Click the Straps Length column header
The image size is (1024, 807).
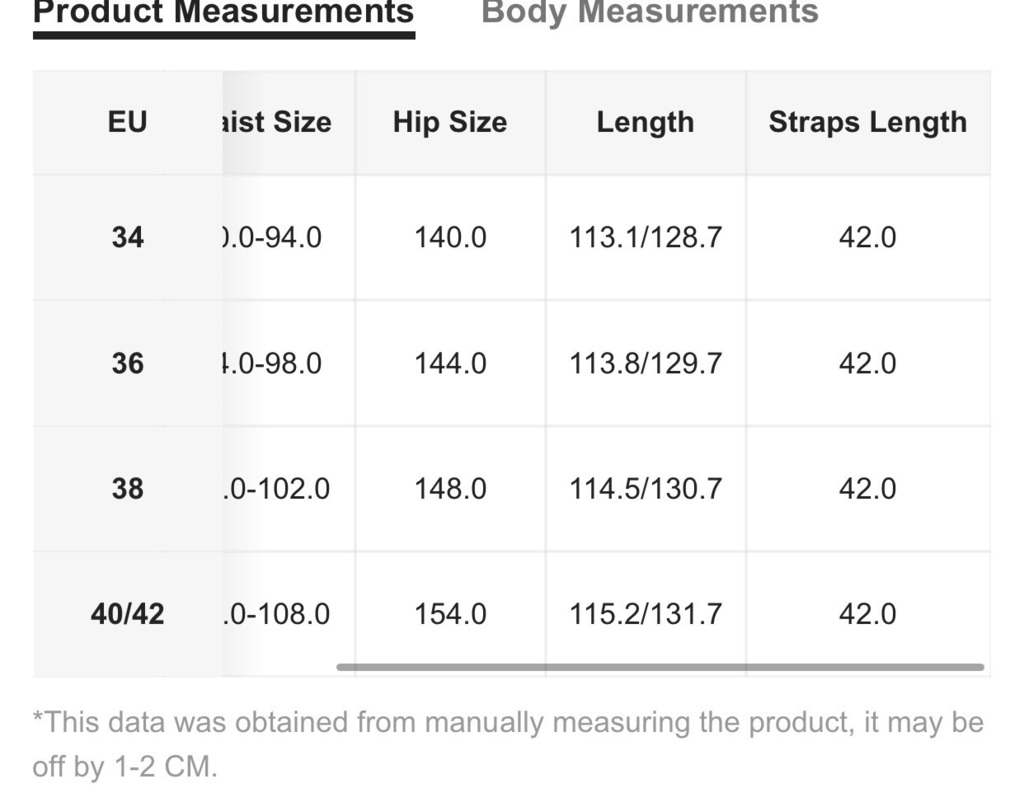click(867, 122)
